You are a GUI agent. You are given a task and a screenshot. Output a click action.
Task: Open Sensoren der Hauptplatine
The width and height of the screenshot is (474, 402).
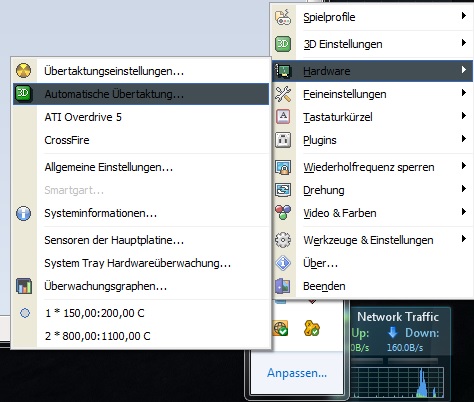[x=141, y=240]
